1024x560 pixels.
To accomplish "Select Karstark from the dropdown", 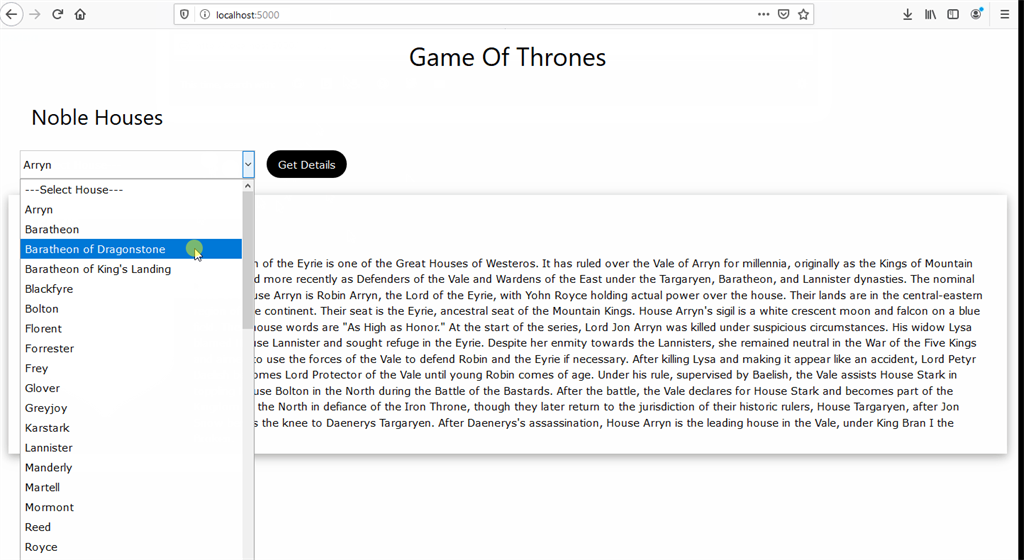I will click(131, 428).
